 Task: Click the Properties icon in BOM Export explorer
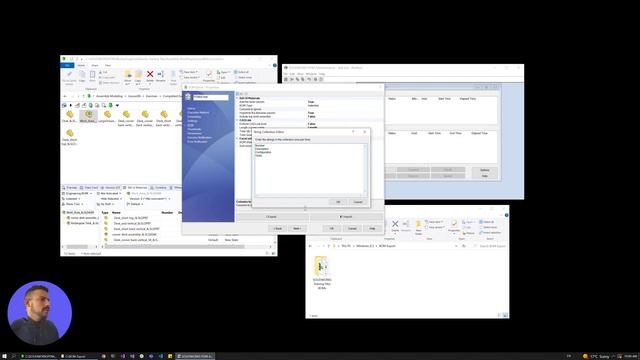tap(454, 225)
